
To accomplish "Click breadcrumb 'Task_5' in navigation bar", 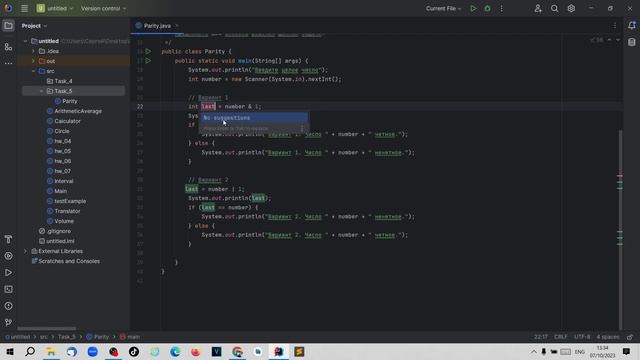I will point(67,337).
